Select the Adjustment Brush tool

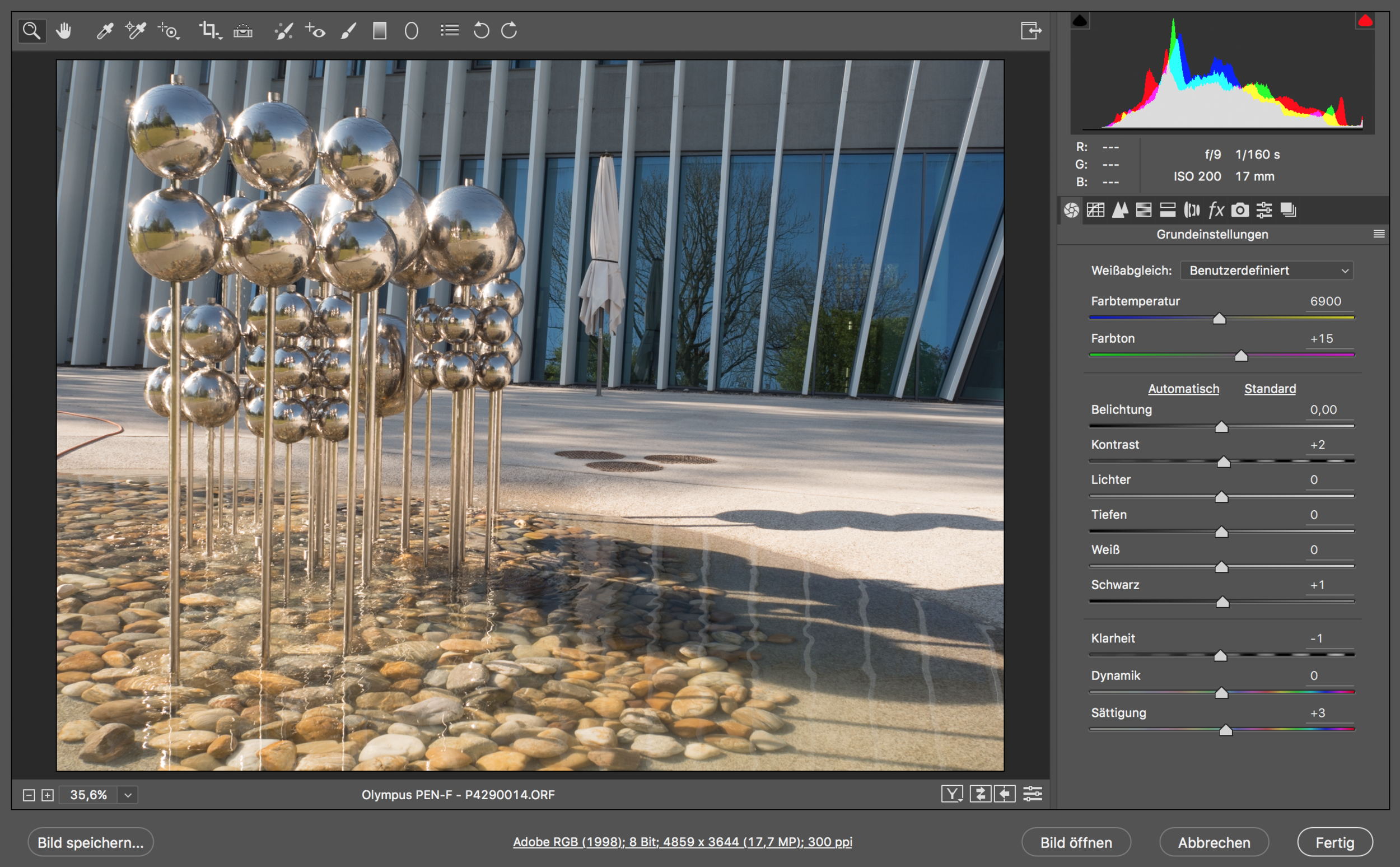[348, 31]
